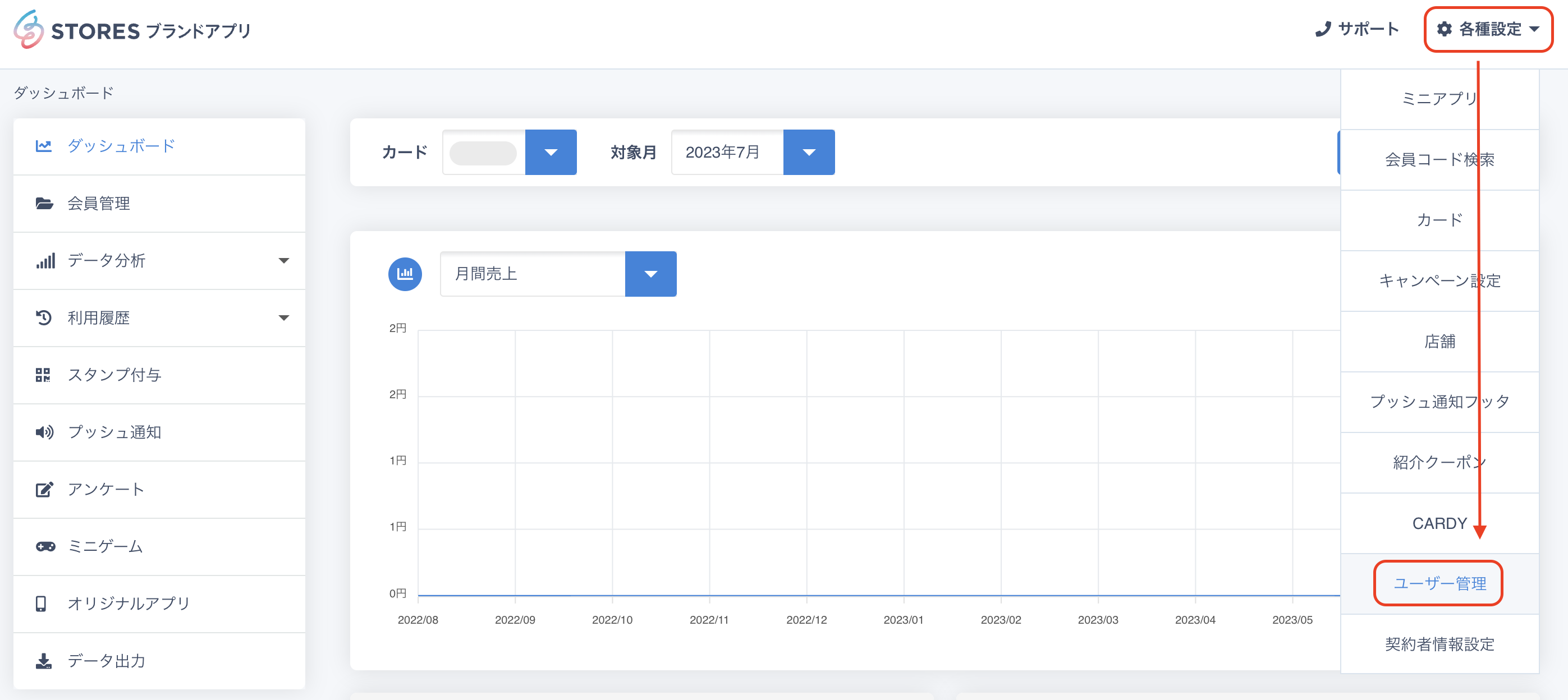Select 会員コード検索 in settings menu

point(1439,159)
